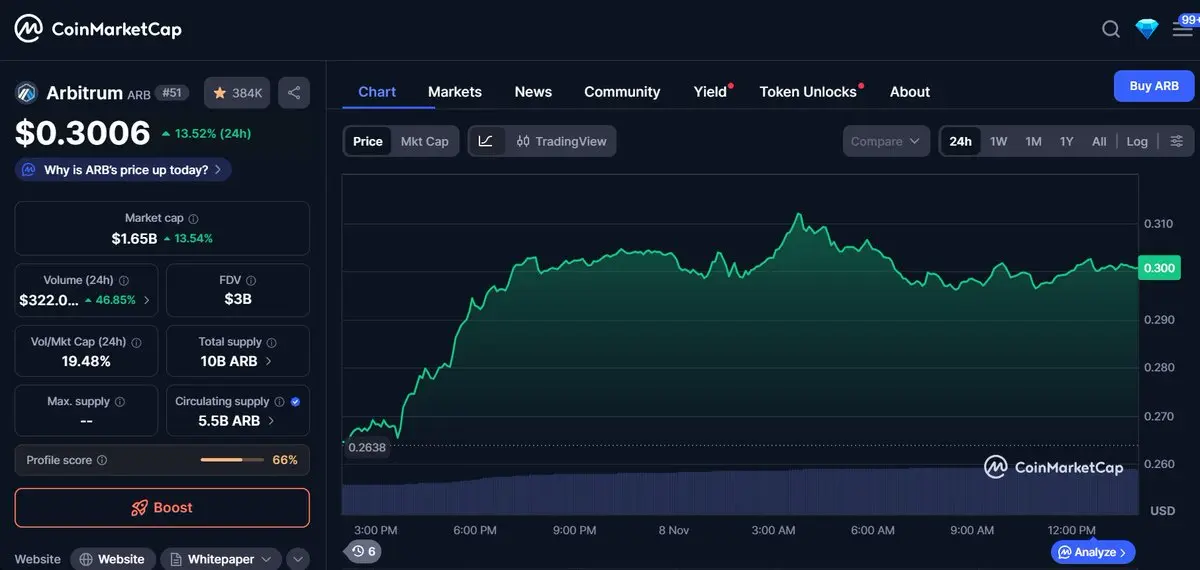Open TradingView candlestick chart mode
This screenshot has width=1200, height=570.
tap(561, 141)
